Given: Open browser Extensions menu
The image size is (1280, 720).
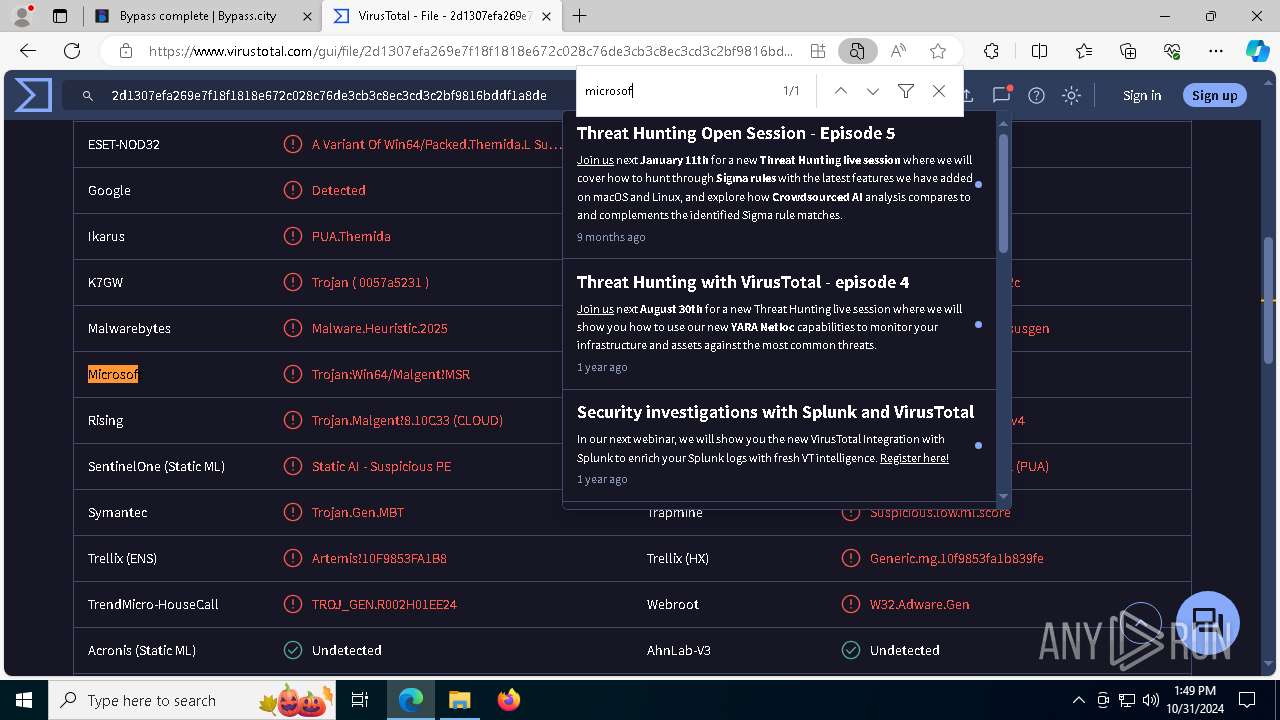Looking at the screenshot, I should [x=991, y=51].
